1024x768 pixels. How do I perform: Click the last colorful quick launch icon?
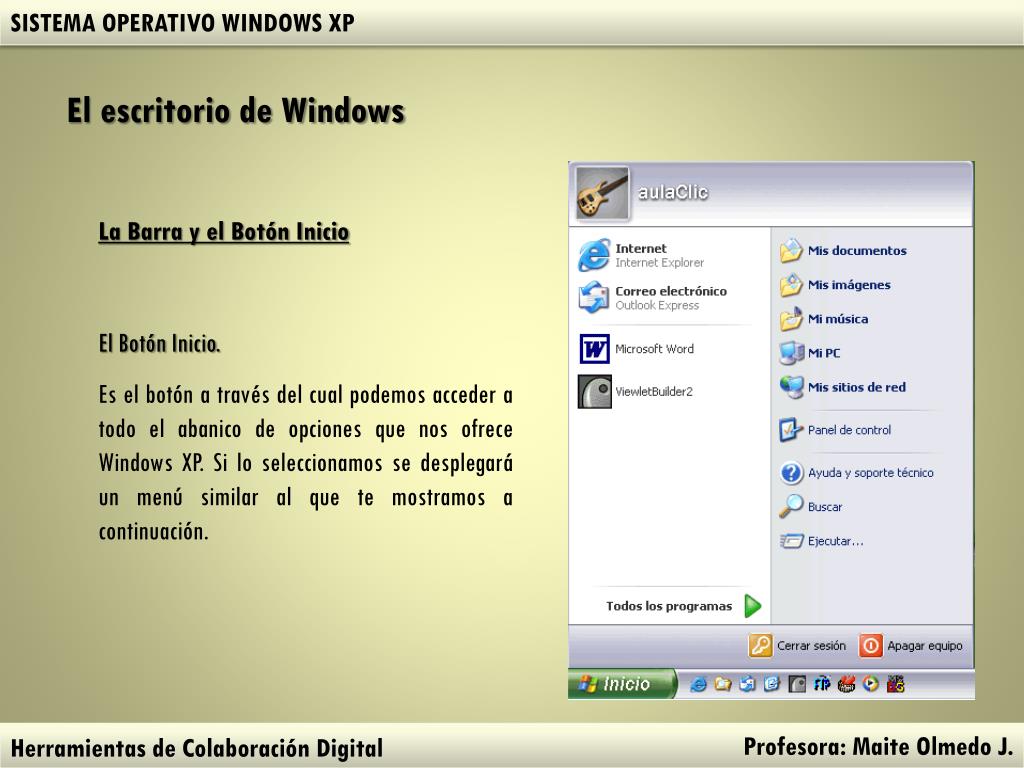coord(895,684)
